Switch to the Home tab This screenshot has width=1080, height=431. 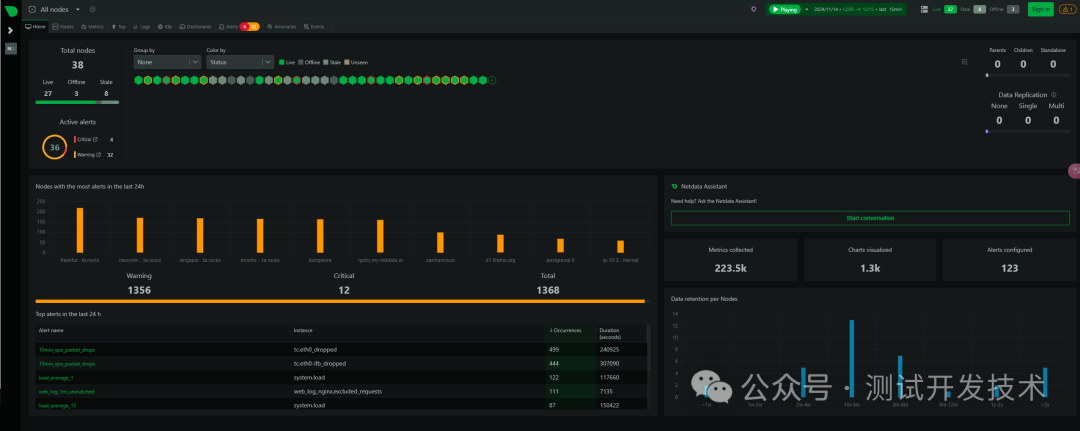click(x=36, y=26)
